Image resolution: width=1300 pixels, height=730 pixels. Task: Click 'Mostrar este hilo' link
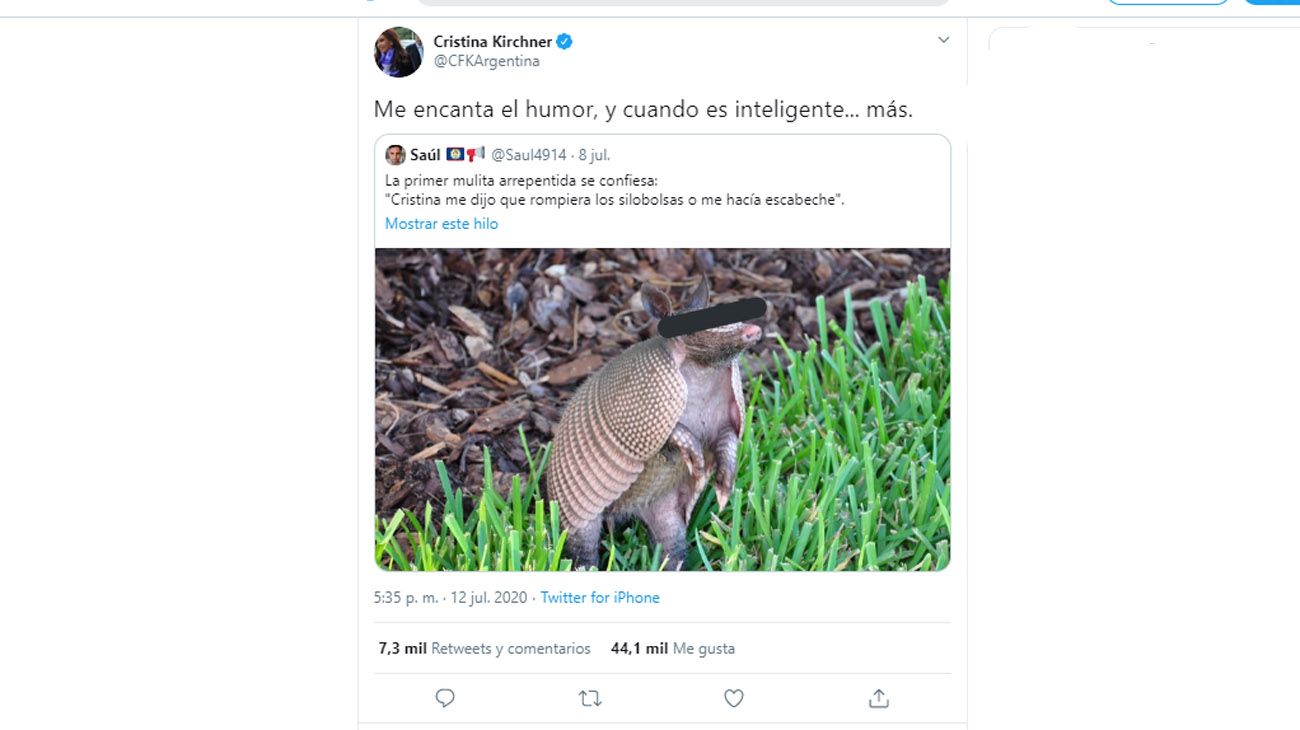pos(441,223)
